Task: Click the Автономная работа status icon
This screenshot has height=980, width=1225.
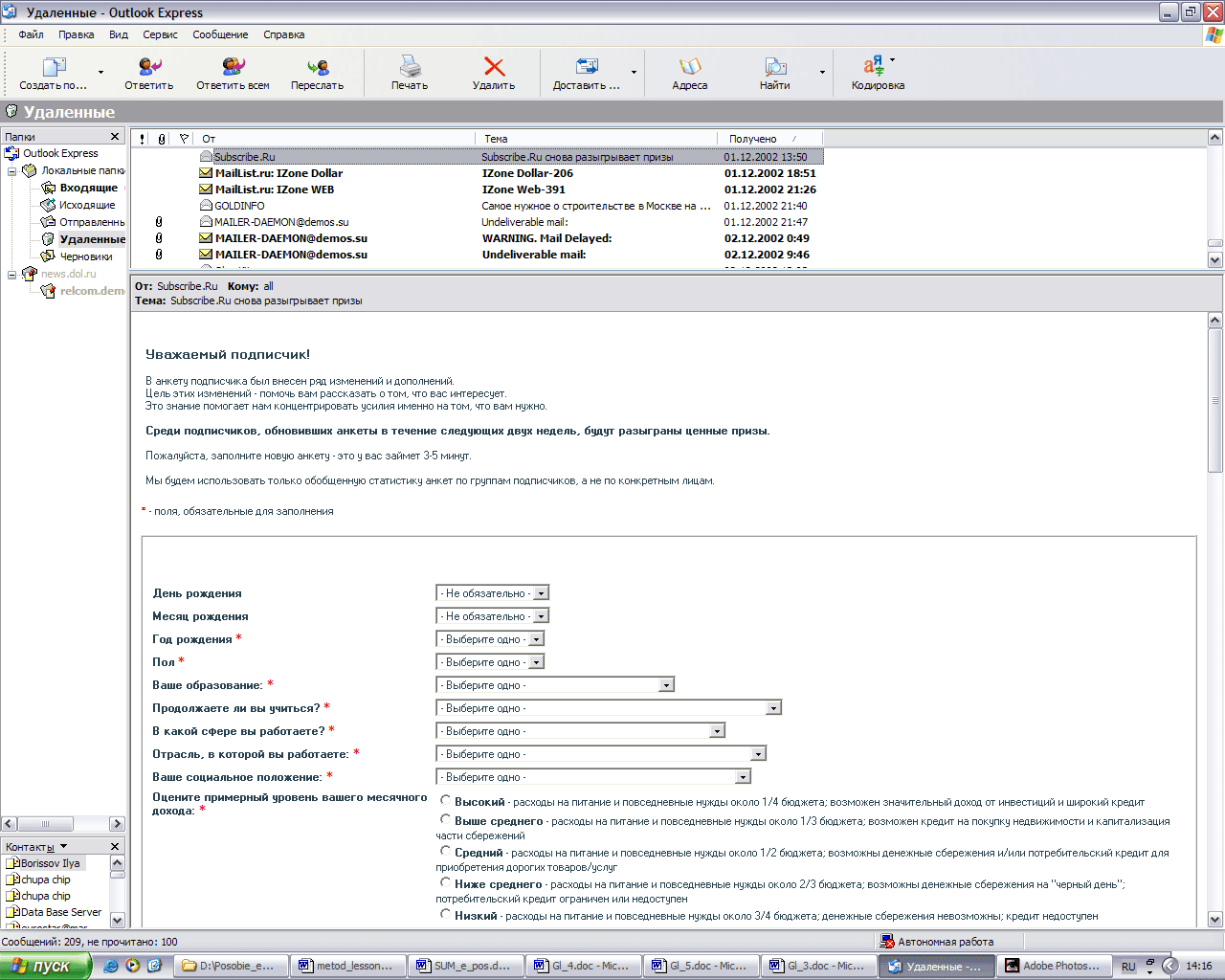Action: tap(887, 942)
